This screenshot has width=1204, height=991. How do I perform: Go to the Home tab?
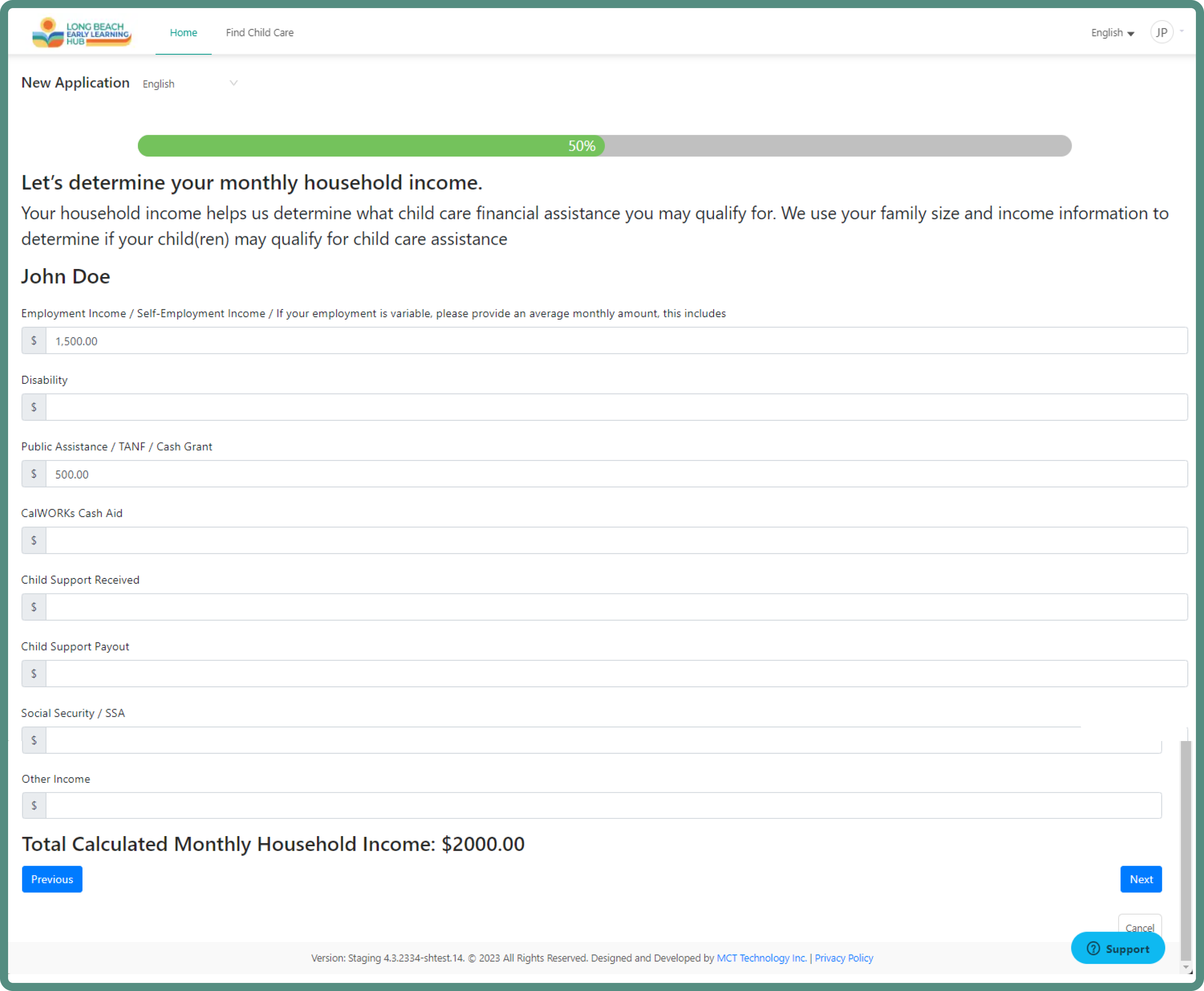pyautogui.click(x=183, y=32)
